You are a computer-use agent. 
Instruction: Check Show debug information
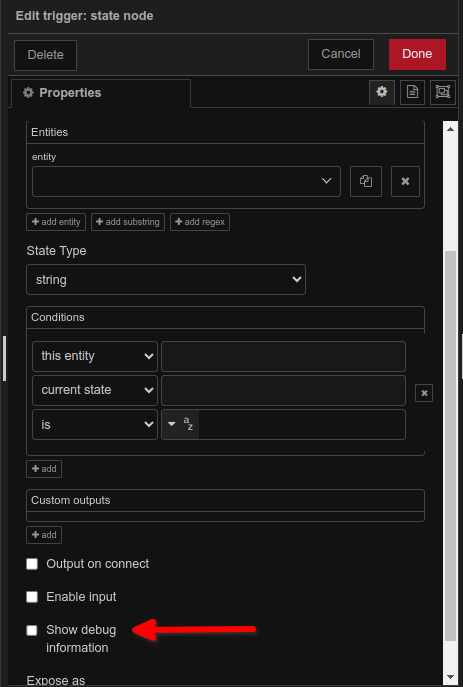(32, 630)
